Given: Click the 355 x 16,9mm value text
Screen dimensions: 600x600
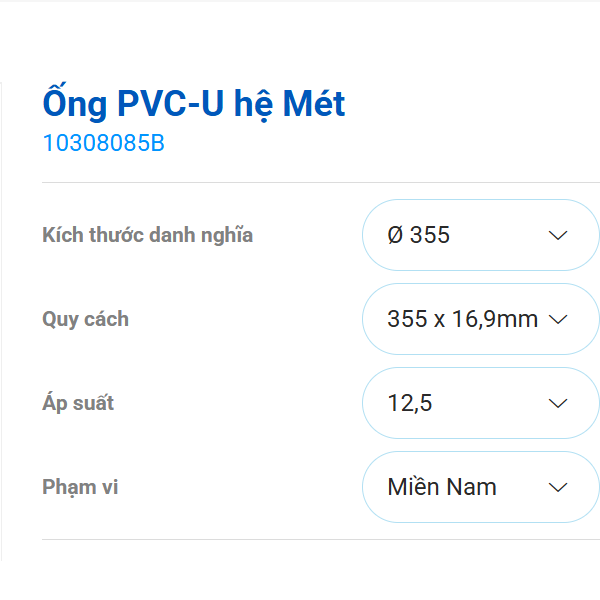Looking at the screenshot, I should tap(462, 319).
